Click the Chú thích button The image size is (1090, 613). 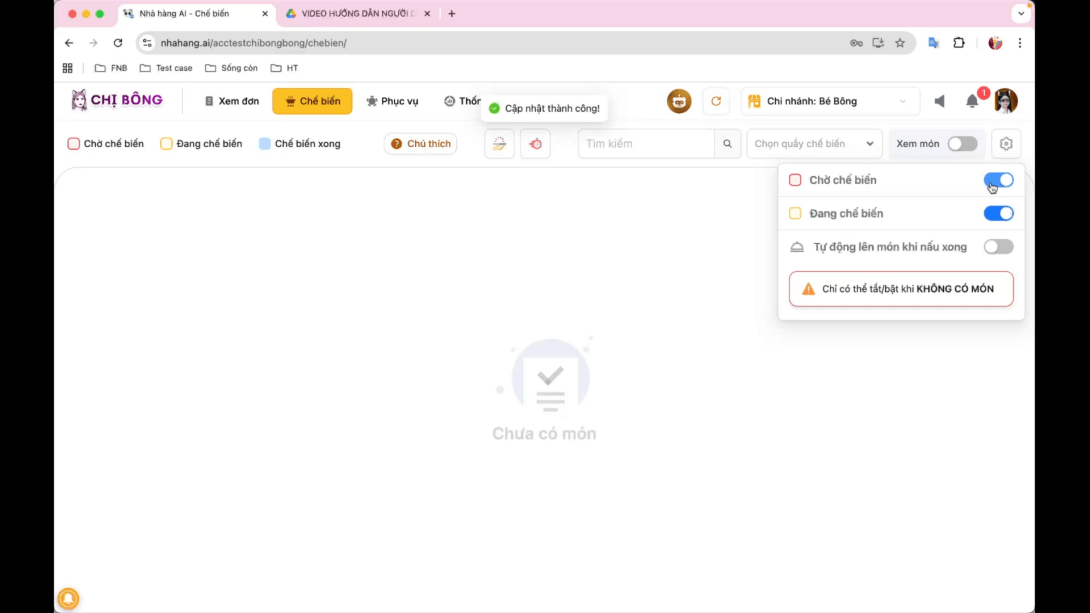coord(420,144)
